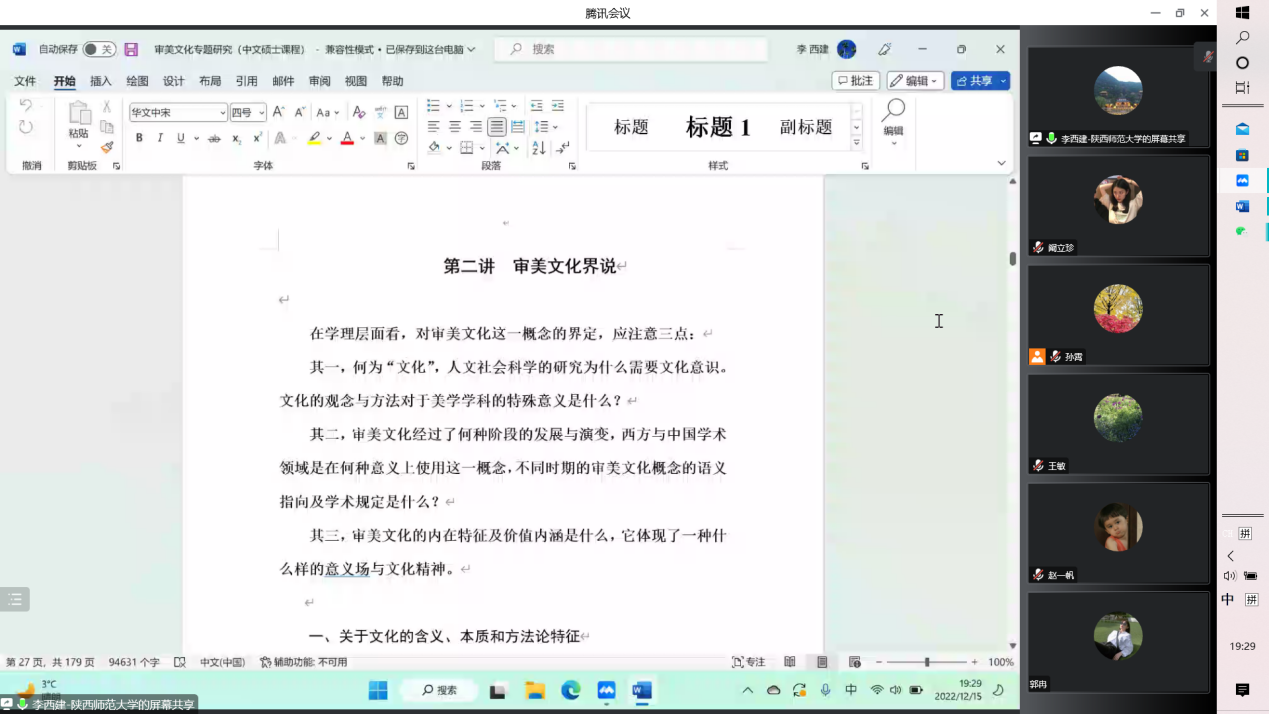Screen dimensions: 1269x714
Task: Click the 共享 (Share) button
Action: pos(980,81)
